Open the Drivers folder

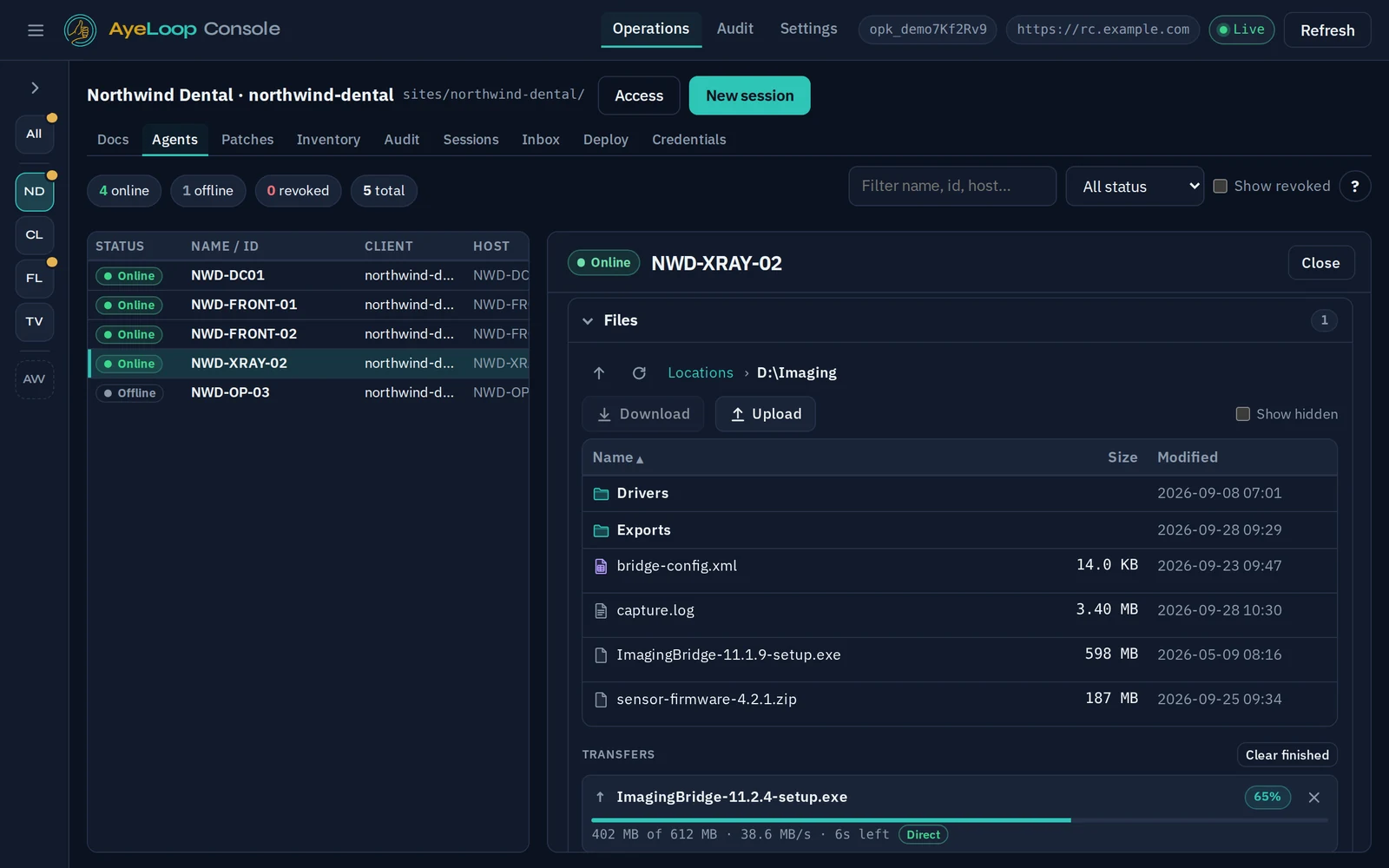(x=959, y=493)
